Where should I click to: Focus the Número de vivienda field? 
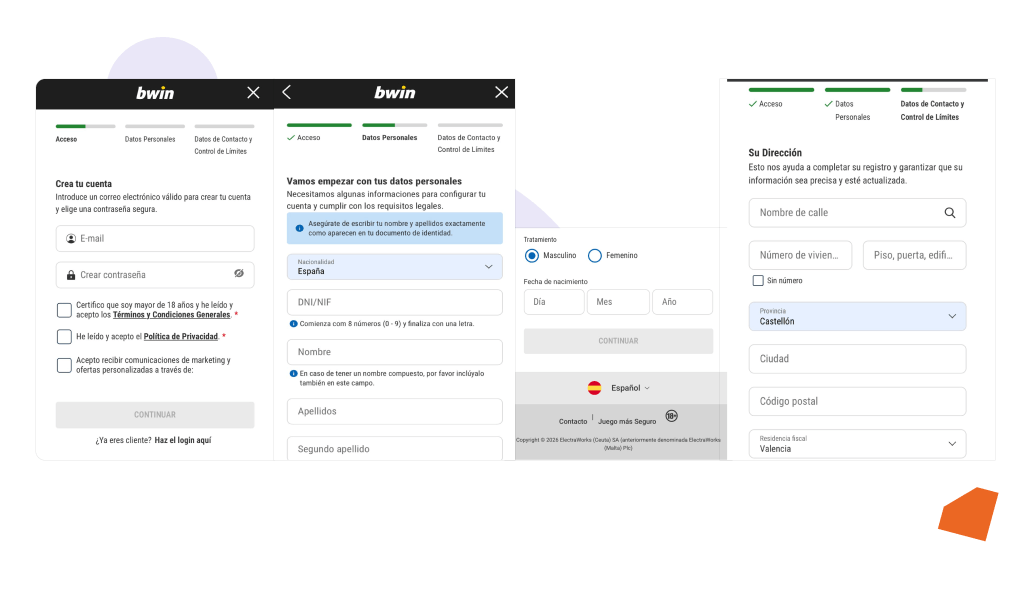[800, 255]
